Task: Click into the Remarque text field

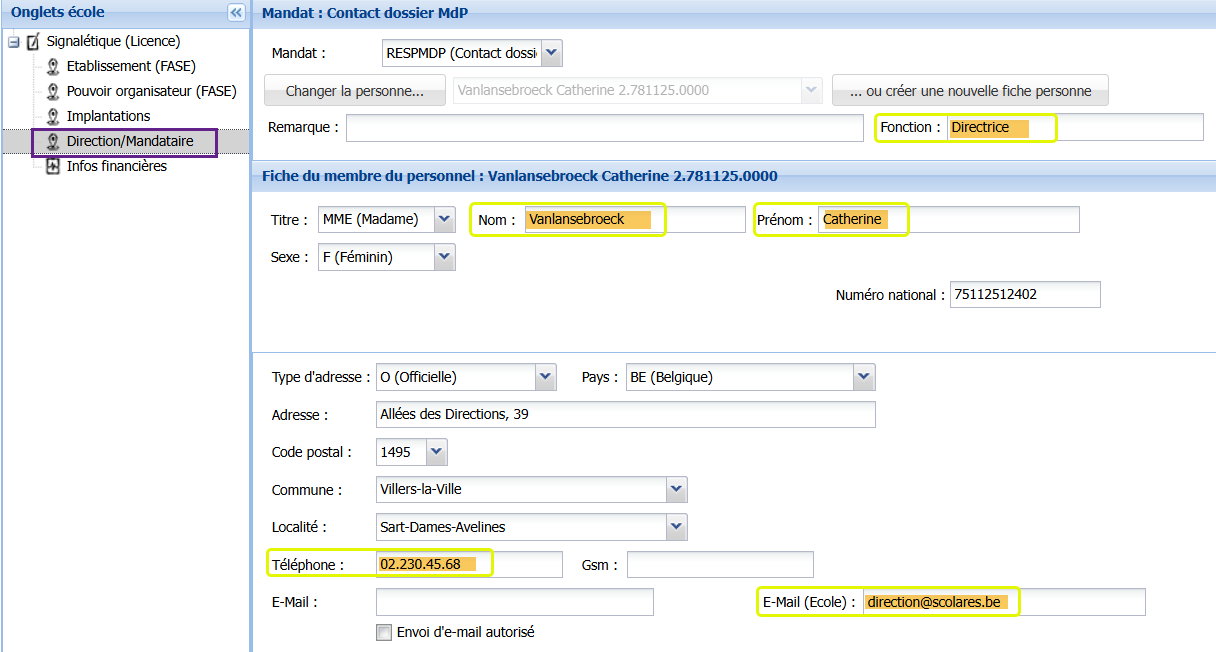Action: [603, 128]
